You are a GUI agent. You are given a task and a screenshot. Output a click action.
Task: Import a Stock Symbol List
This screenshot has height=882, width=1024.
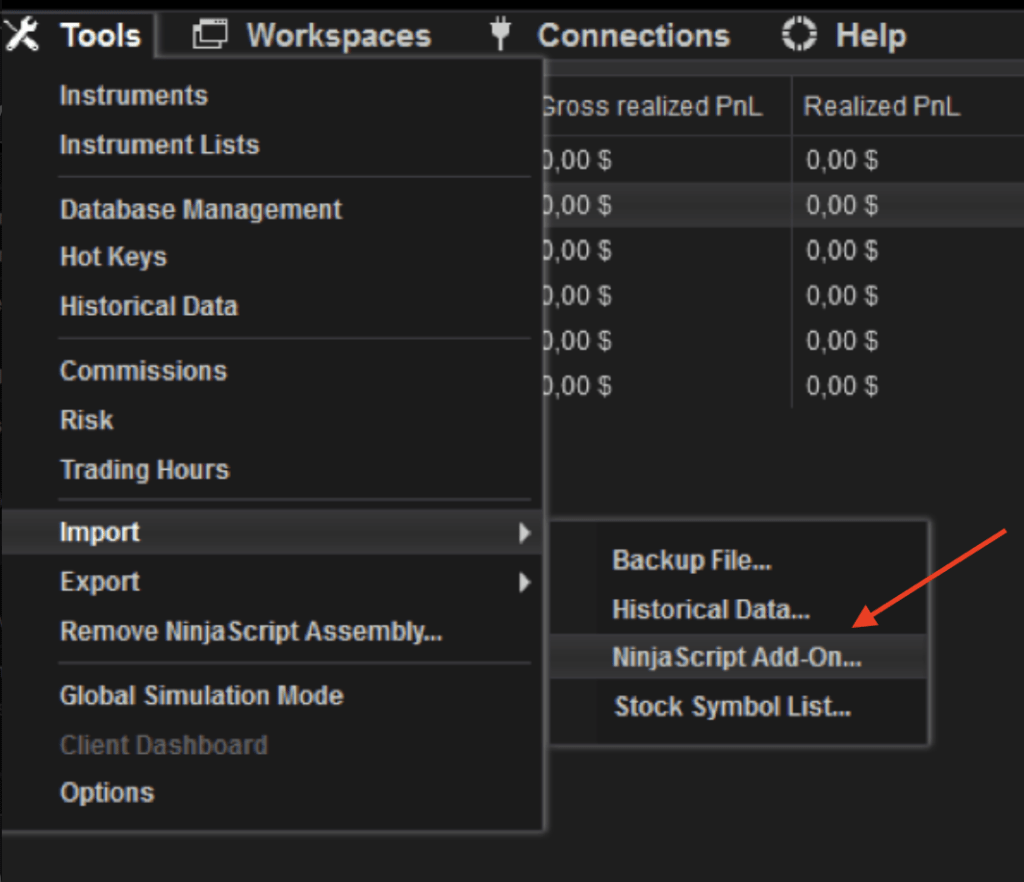(x=732, y=706)
